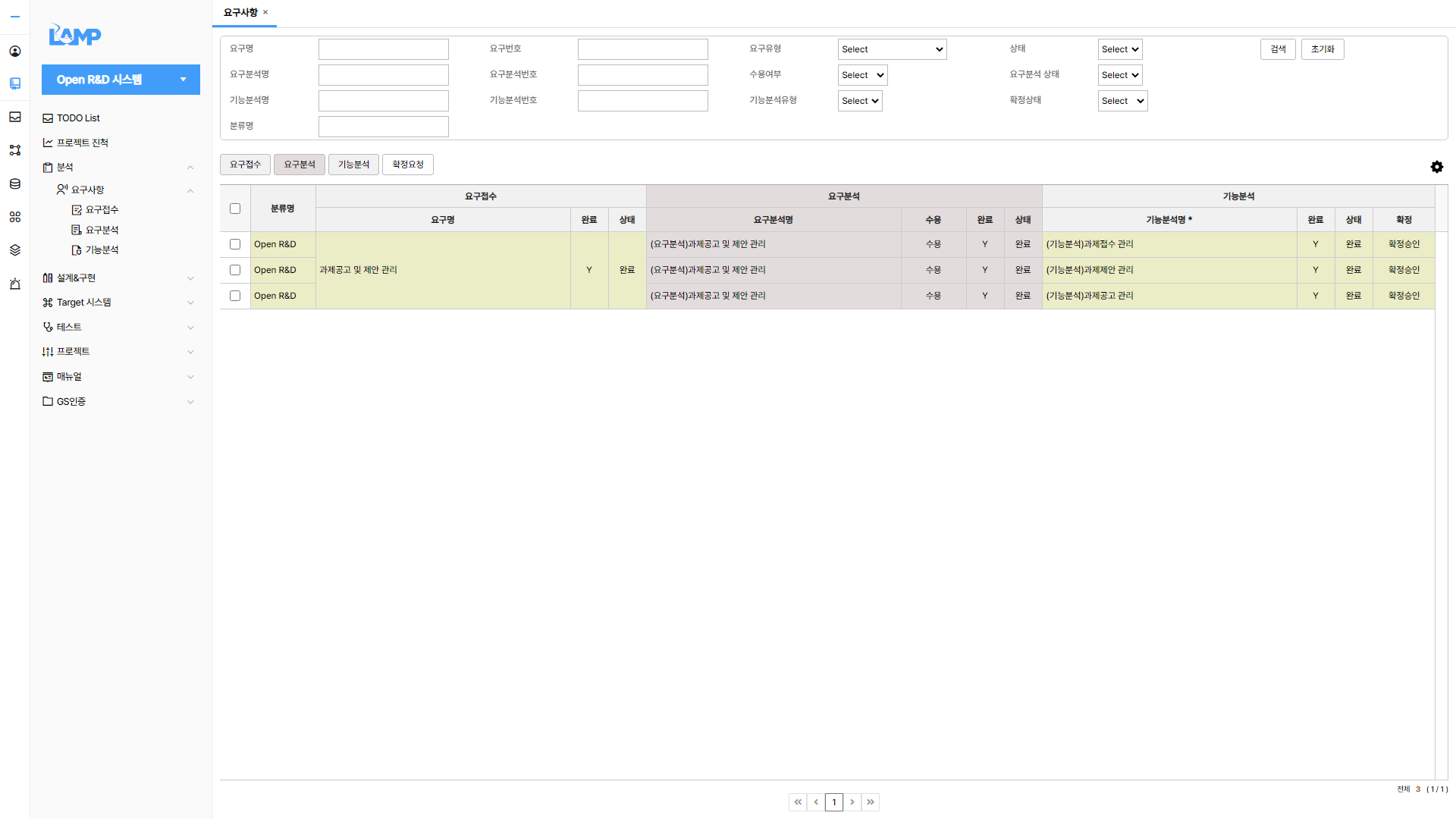Select the 확정요청 filter tab

[x=408, y=165]
